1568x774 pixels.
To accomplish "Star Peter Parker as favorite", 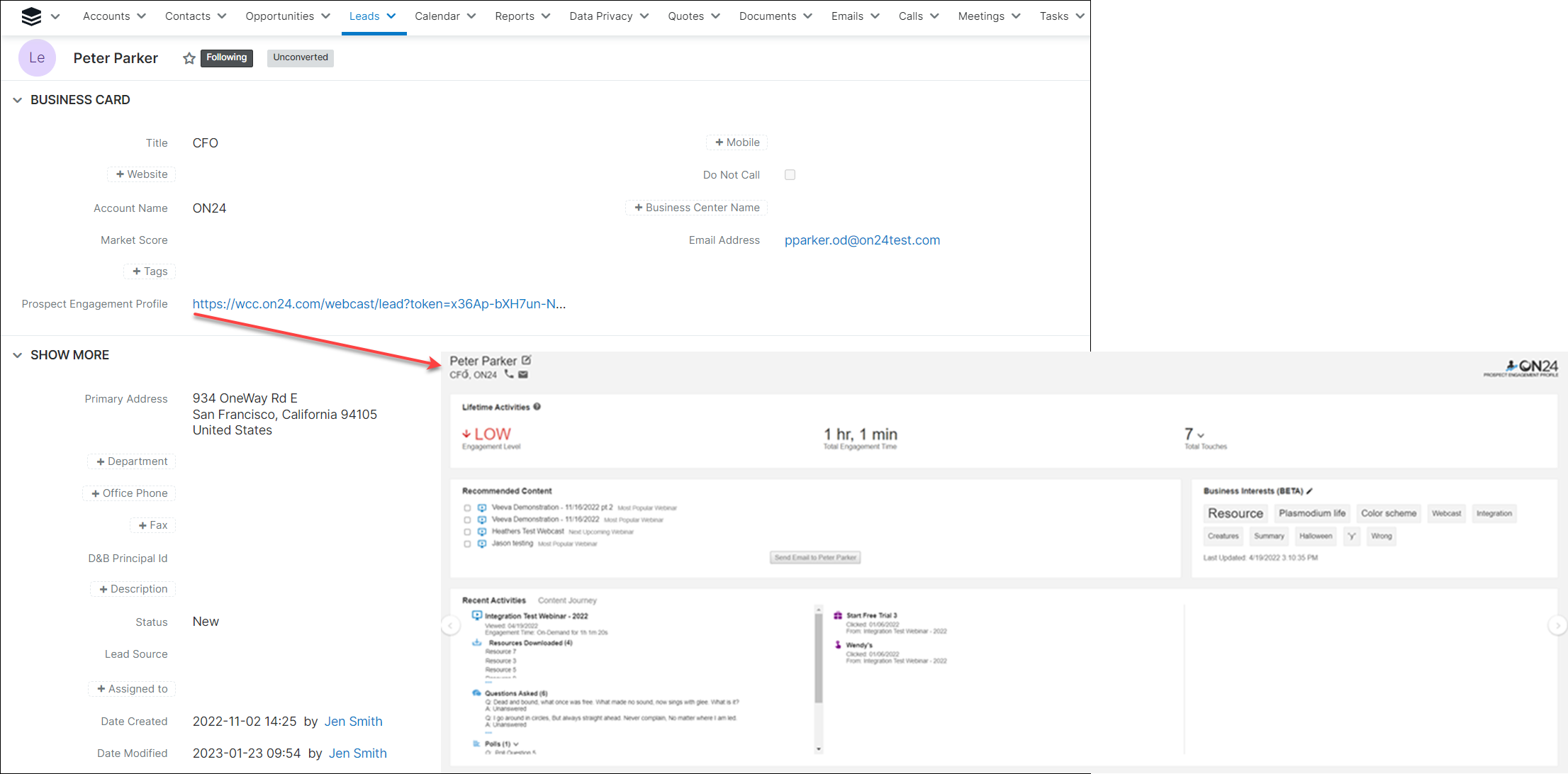I will [189, 58].
